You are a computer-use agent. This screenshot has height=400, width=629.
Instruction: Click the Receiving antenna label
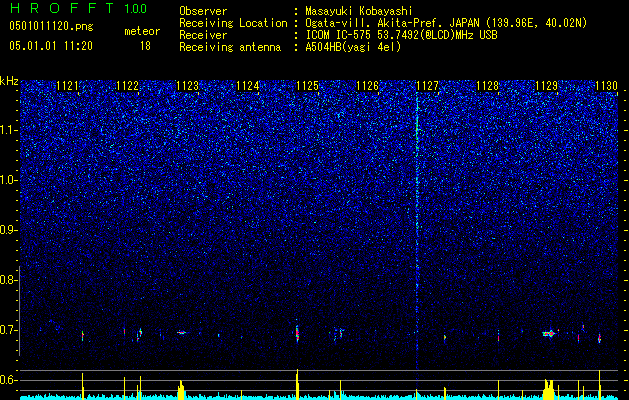coord(230,47)
